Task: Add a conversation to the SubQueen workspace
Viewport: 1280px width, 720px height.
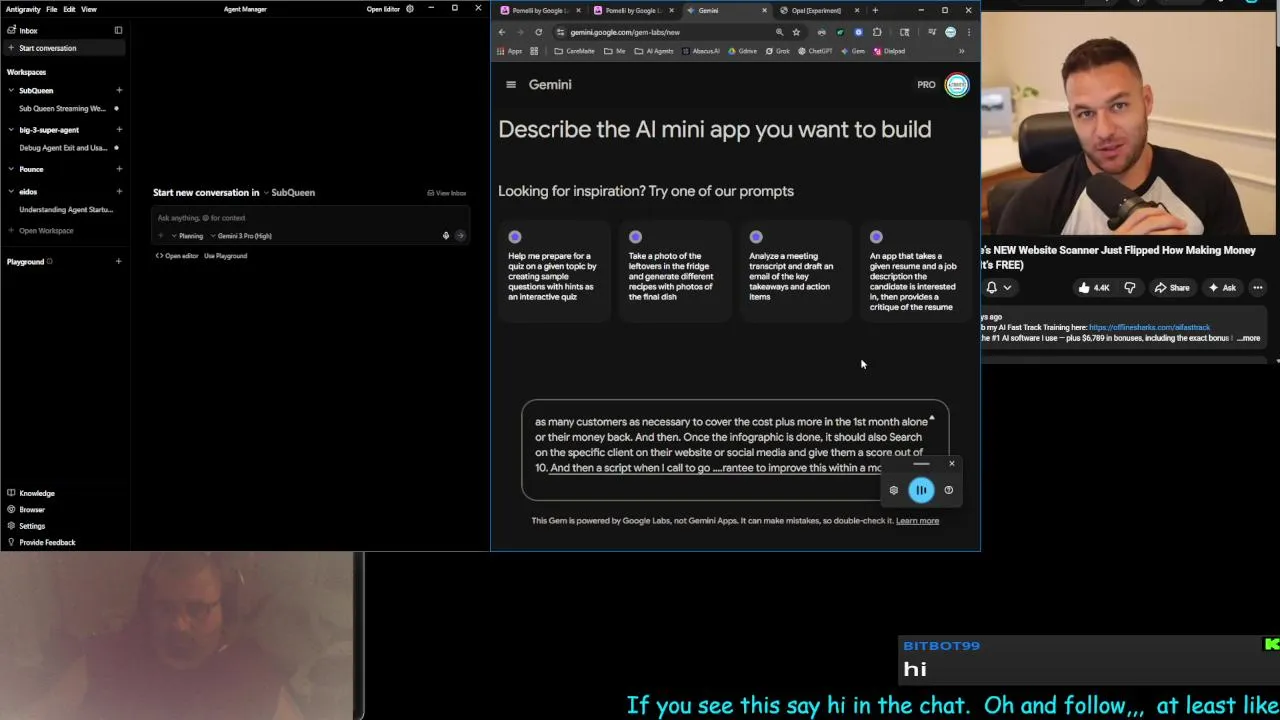Action: pos(119,90)
